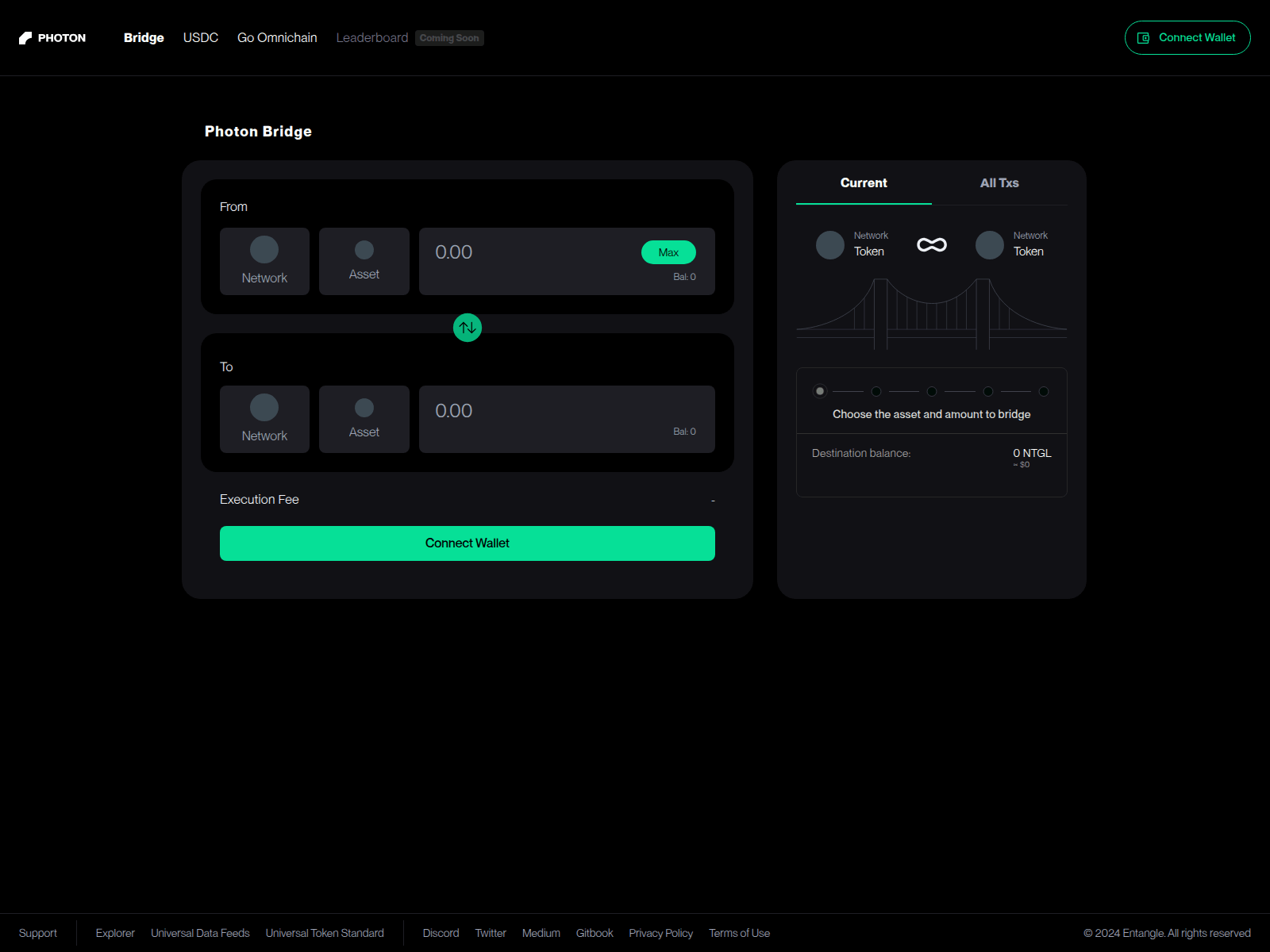Click the 'Photon Bridge' heading
This screenshot has height=952, width=1270.
tap(258, 132)
